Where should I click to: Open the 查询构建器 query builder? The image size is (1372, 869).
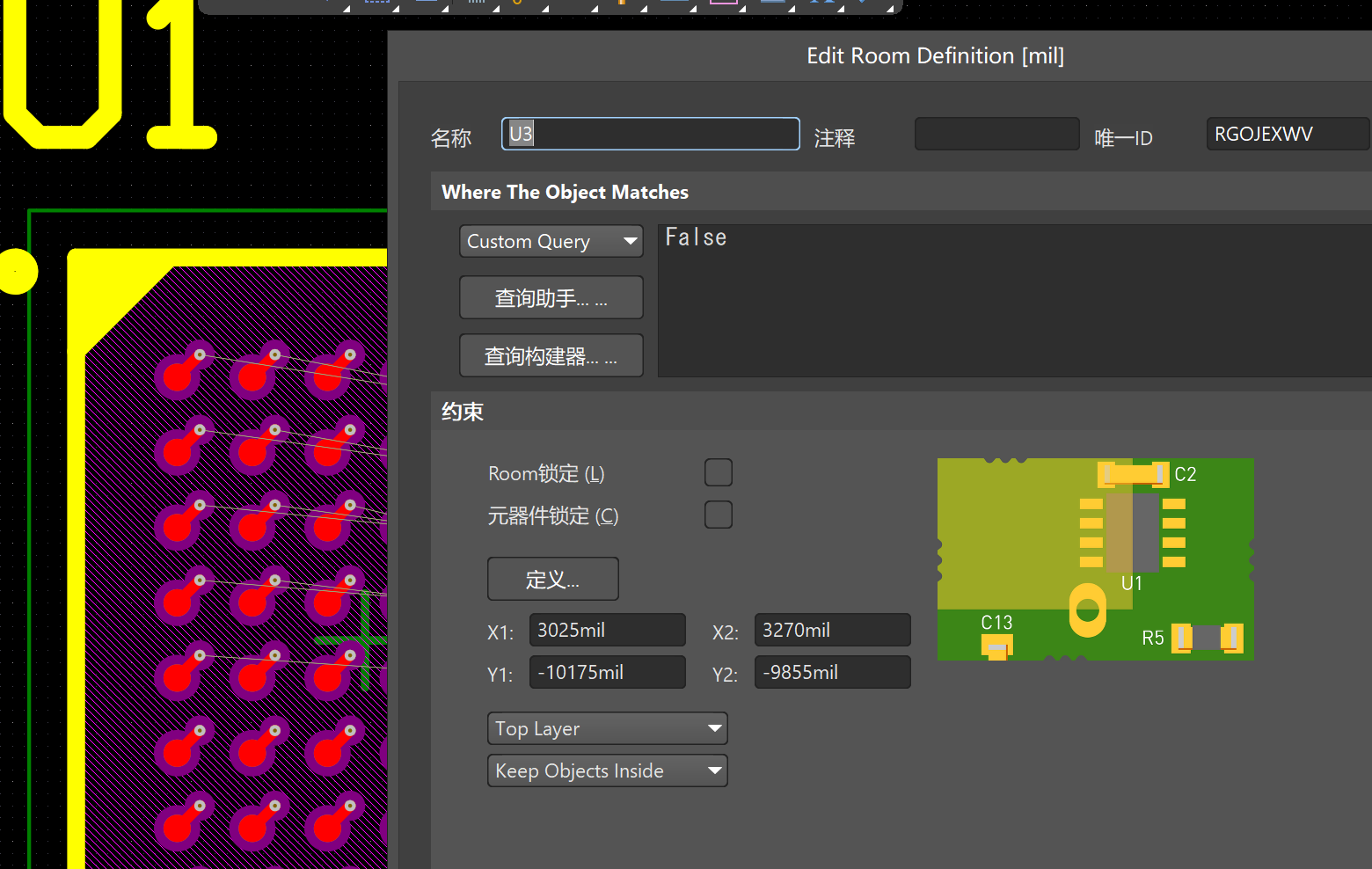point(551,356)
